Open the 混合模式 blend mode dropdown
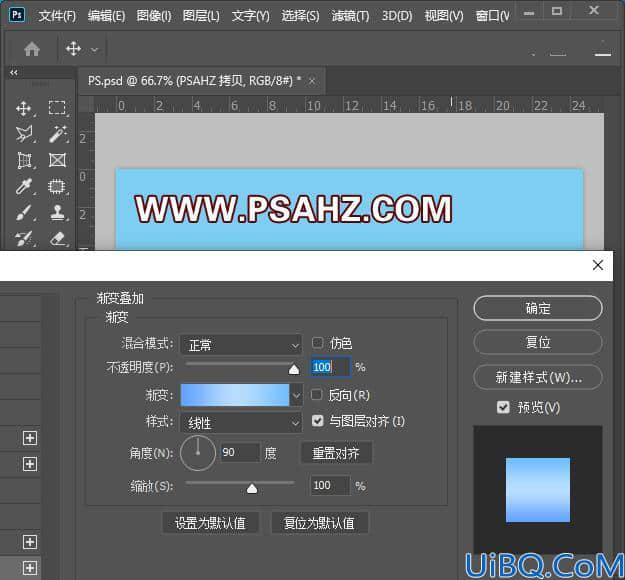Viewport: 625px width, 580px height. click(x=241, y=345)
